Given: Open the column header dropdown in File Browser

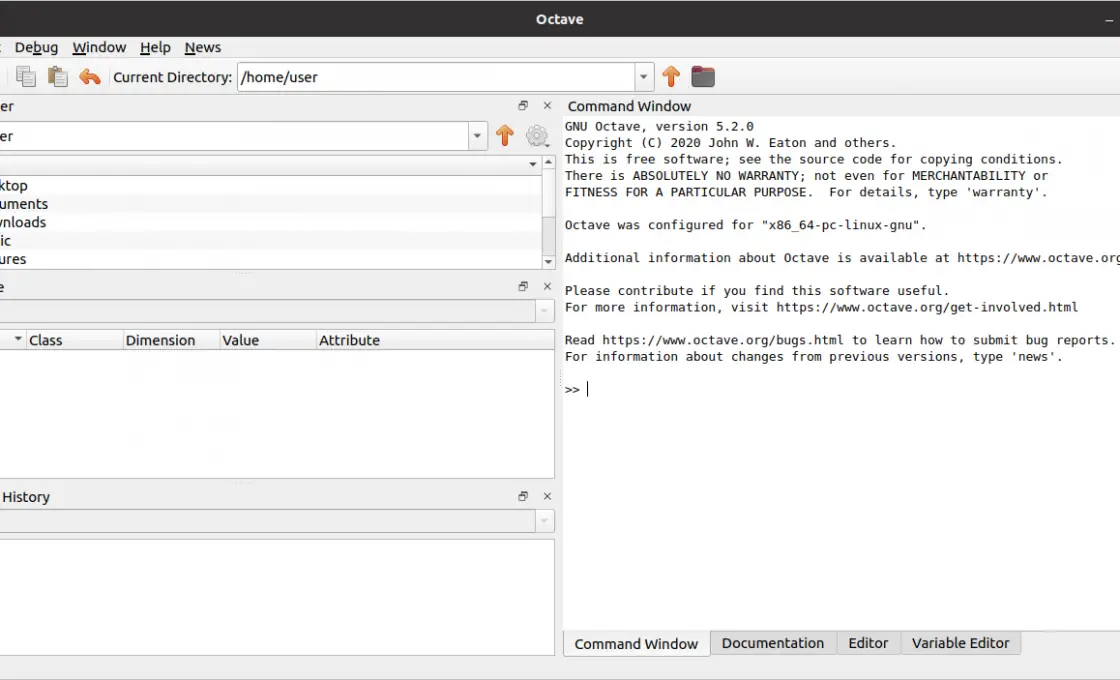Looking at the screenshot, I should [x=535, y=163].
